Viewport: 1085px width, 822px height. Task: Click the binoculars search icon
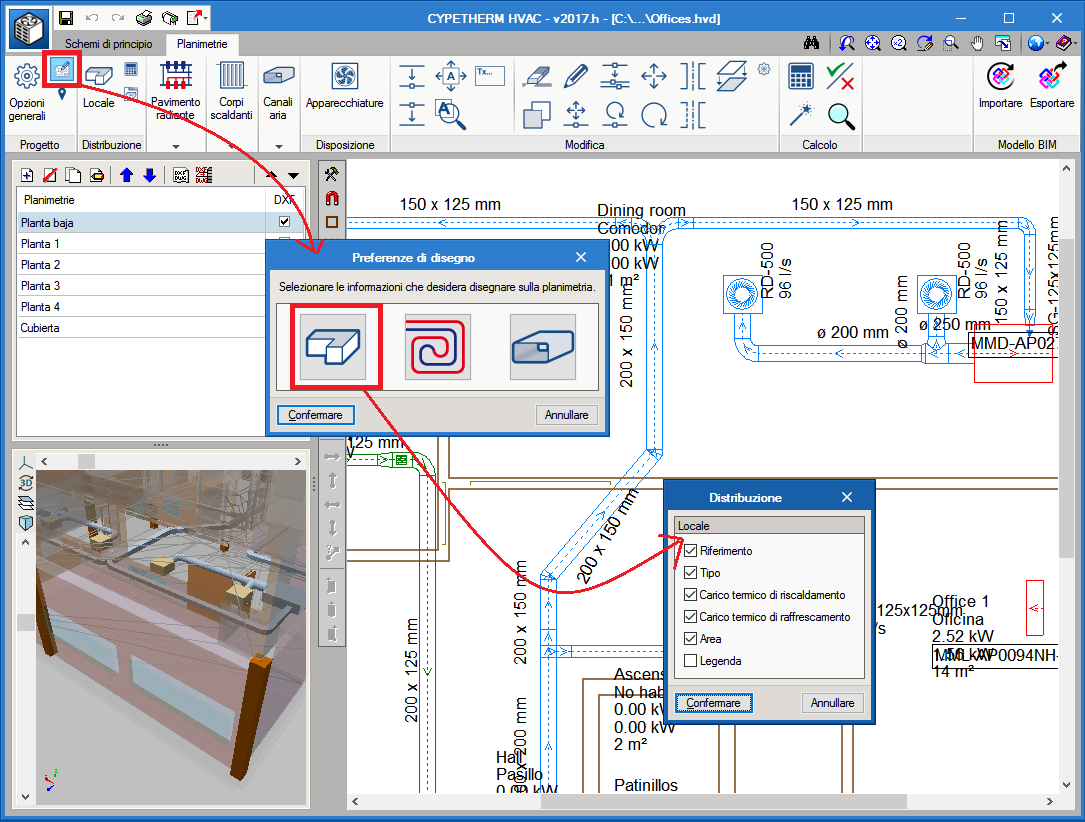point(812,44)
